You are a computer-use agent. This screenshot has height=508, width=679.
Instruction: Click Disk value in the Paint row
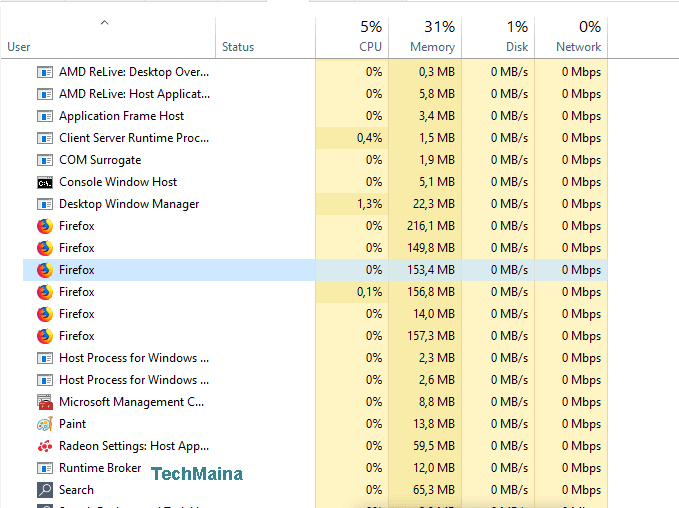click(x=509, y=424)
